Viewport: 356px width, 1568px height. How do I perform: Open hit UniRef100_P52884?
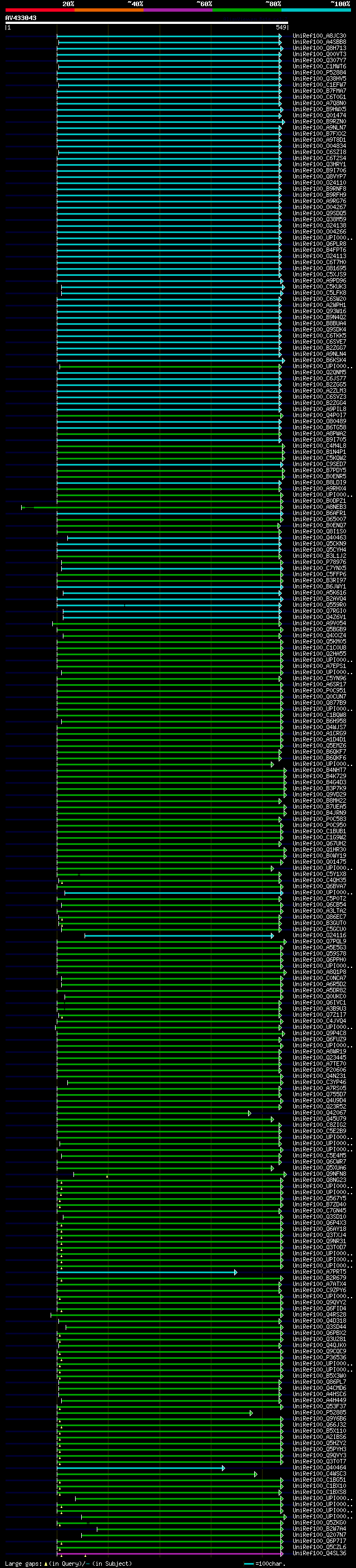coord(319,72)
